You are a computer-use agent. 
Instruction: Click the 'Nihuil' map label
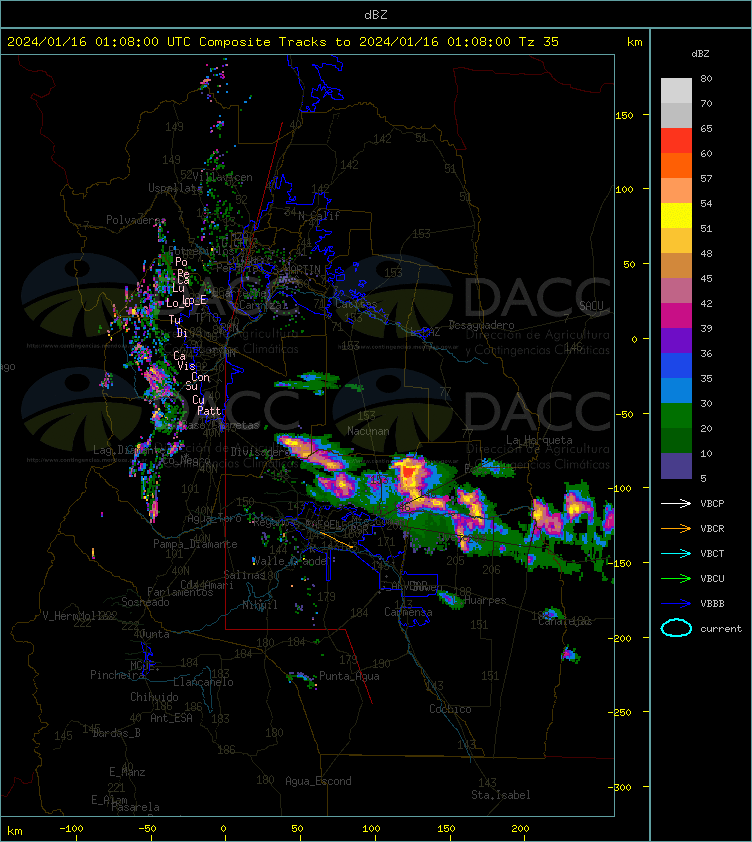click(260, 605)
